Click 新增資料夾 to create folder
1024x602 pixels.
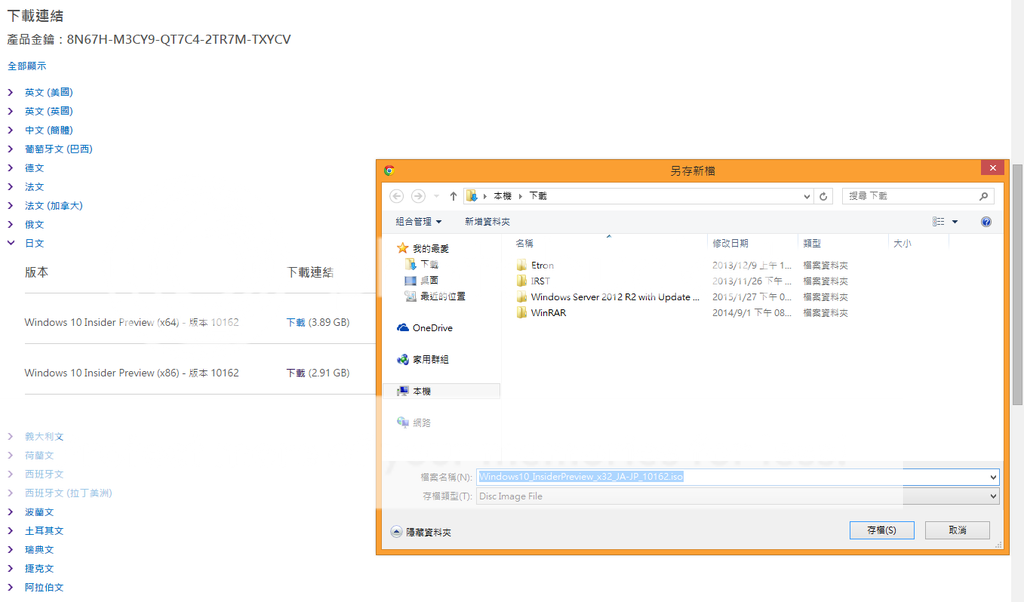pyautogui.click(x=487, y=221)
